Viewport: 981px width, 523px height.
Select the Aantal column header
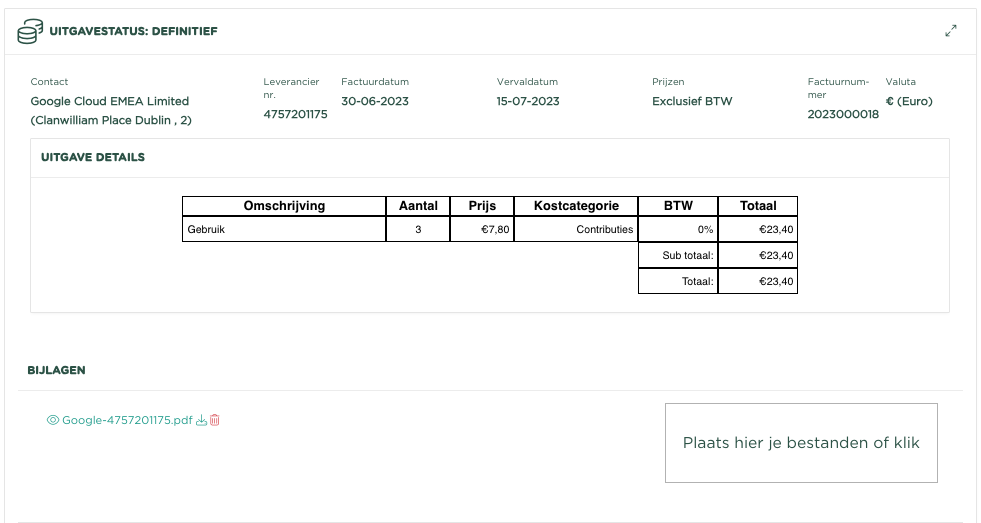pos(418,206)
